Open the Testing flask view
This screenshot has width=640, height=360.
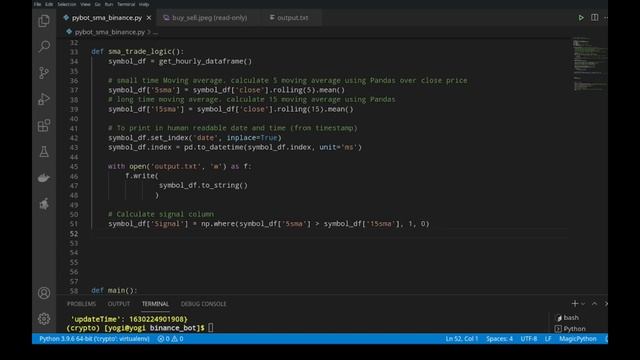[x=44, y=152]
